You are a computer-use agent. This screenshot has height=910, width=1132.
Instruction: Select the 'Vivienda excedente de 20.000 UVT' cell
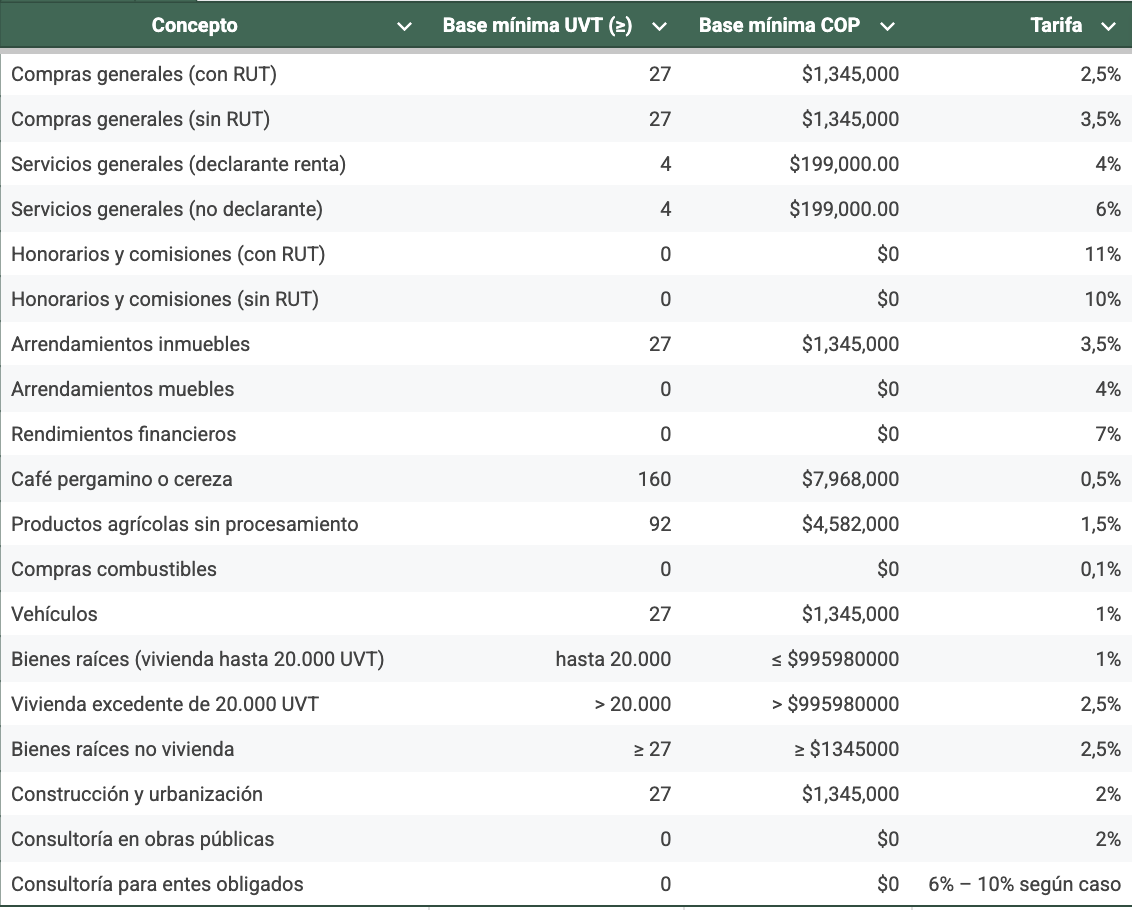165,704
